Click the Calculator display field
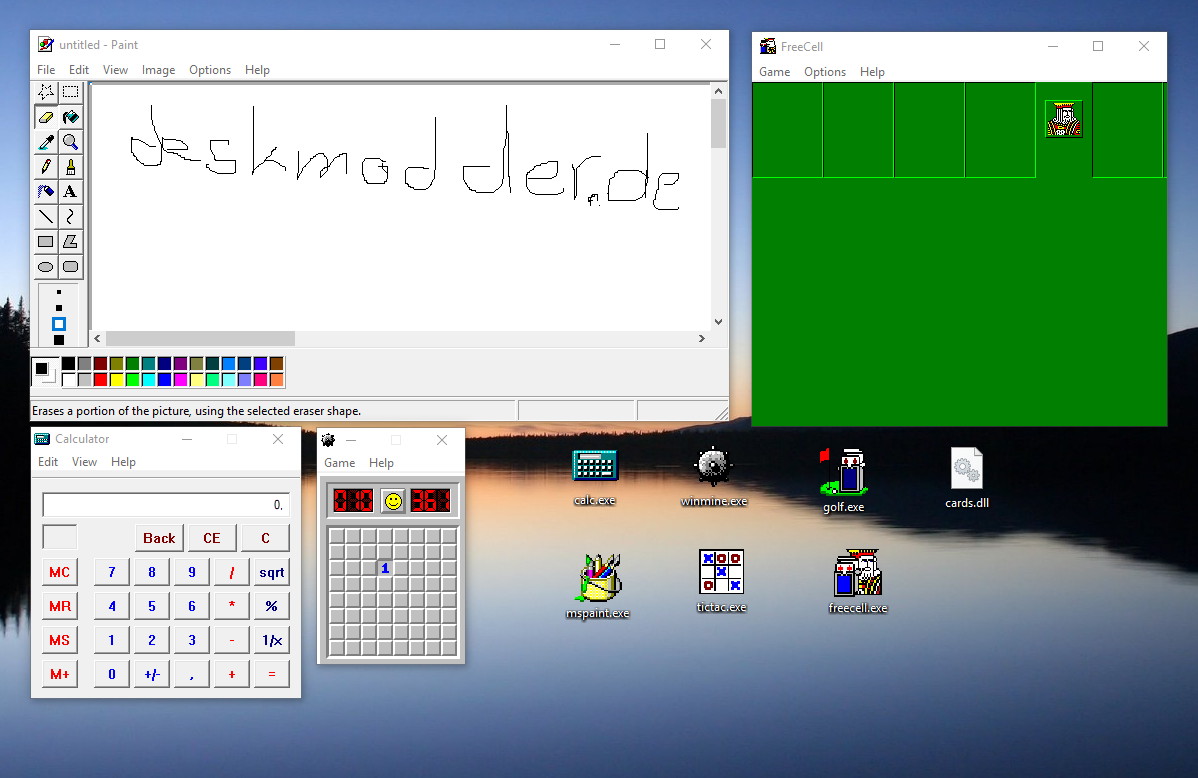This screenshot has width=1198, height=778. (x=166, y=505)
